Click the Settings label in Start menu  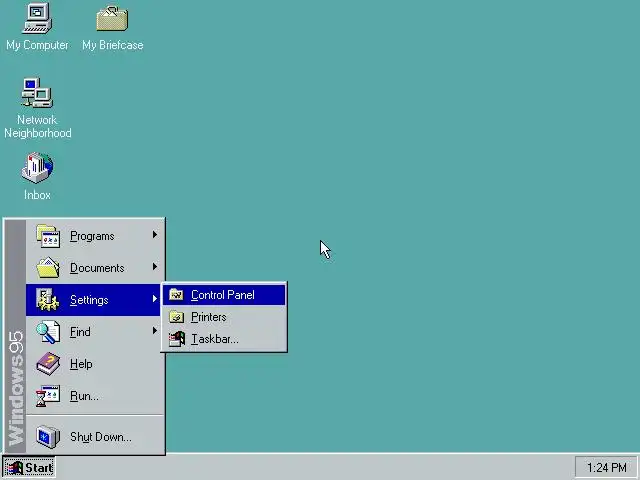[89, 300]
